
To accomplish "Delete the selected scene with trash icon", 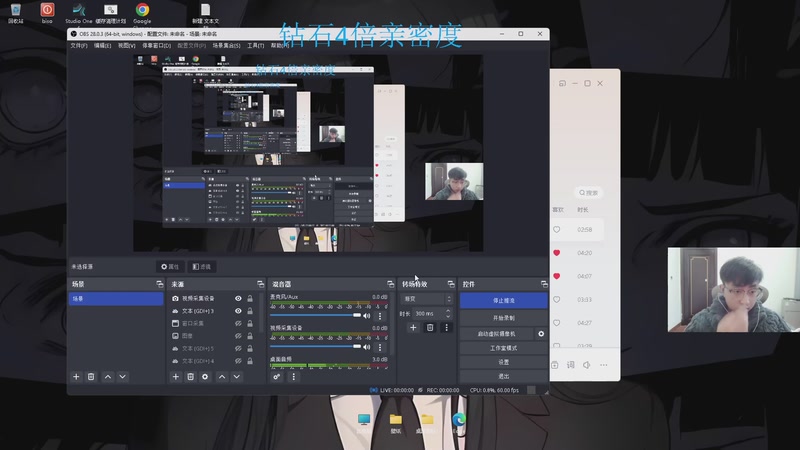I will 91,377.
